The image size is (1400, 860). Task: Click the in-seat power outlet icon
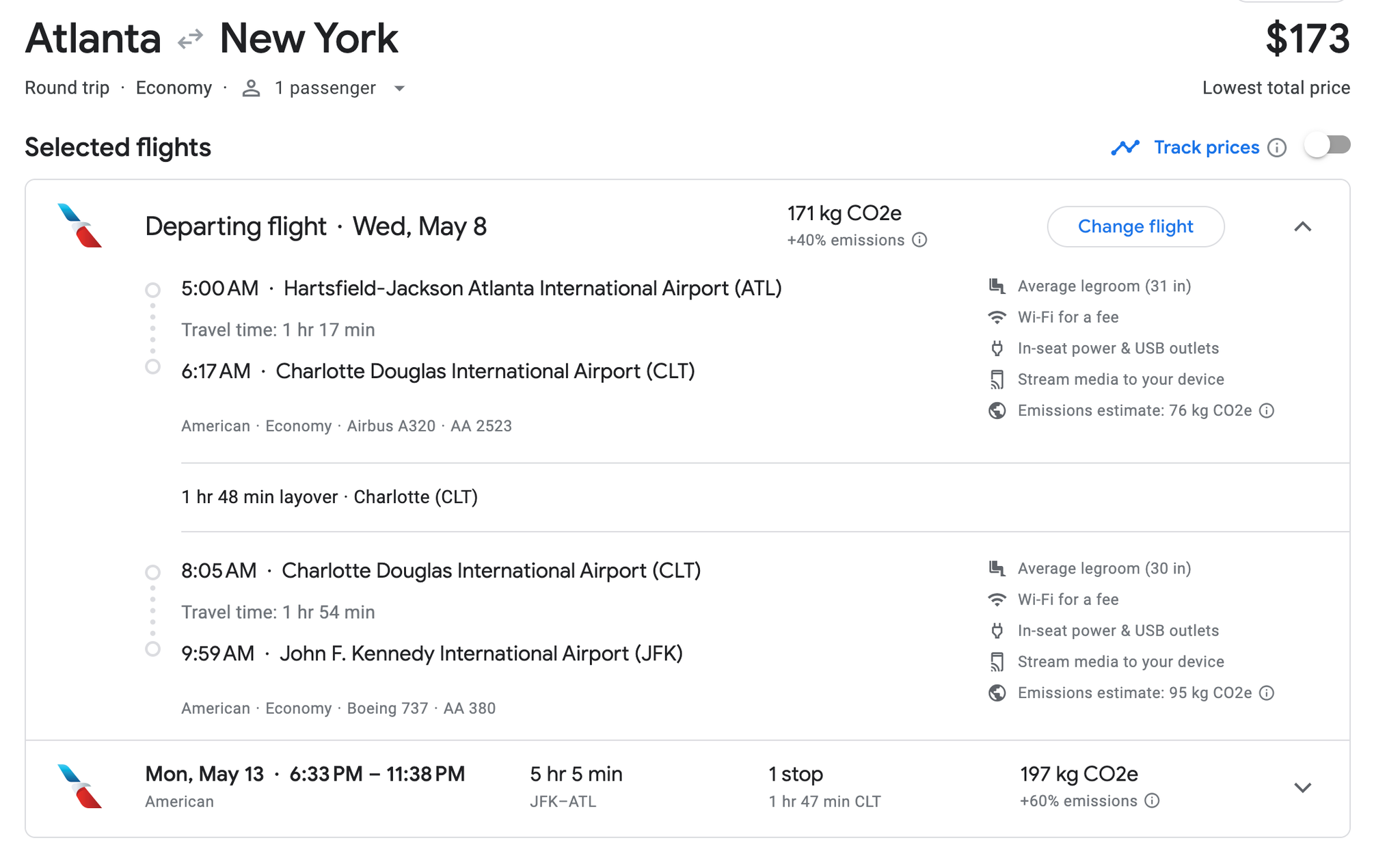pos(997,348)
